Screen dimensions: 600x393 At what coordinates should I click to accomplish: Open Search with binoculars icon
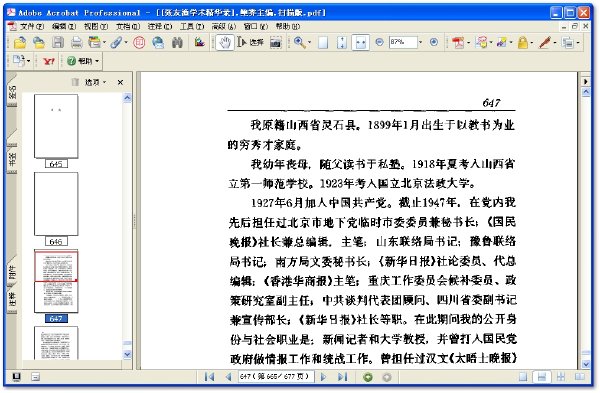(177, 42)
